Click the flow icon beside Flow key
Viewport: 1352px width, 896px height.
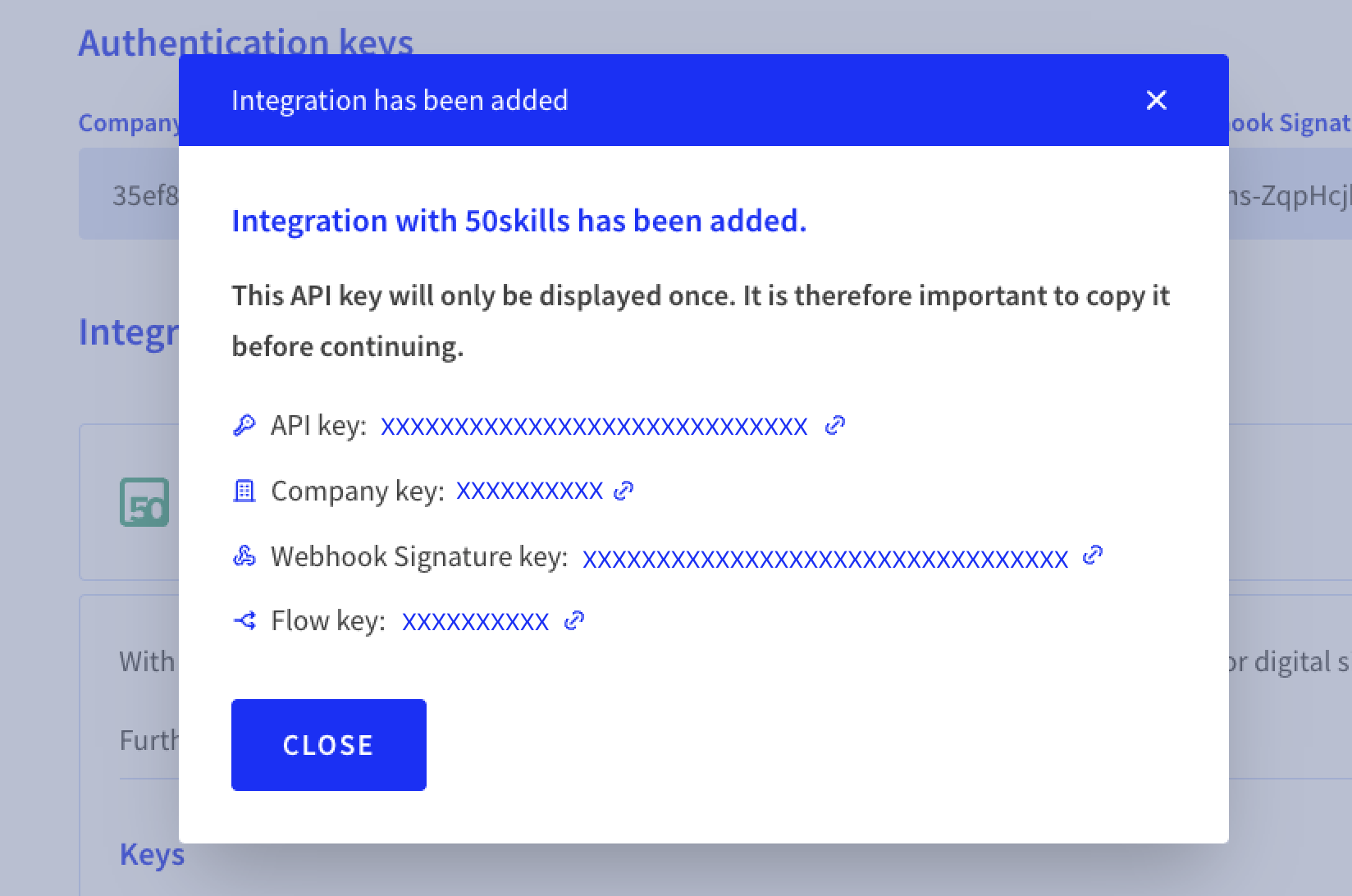pos(244,620)
